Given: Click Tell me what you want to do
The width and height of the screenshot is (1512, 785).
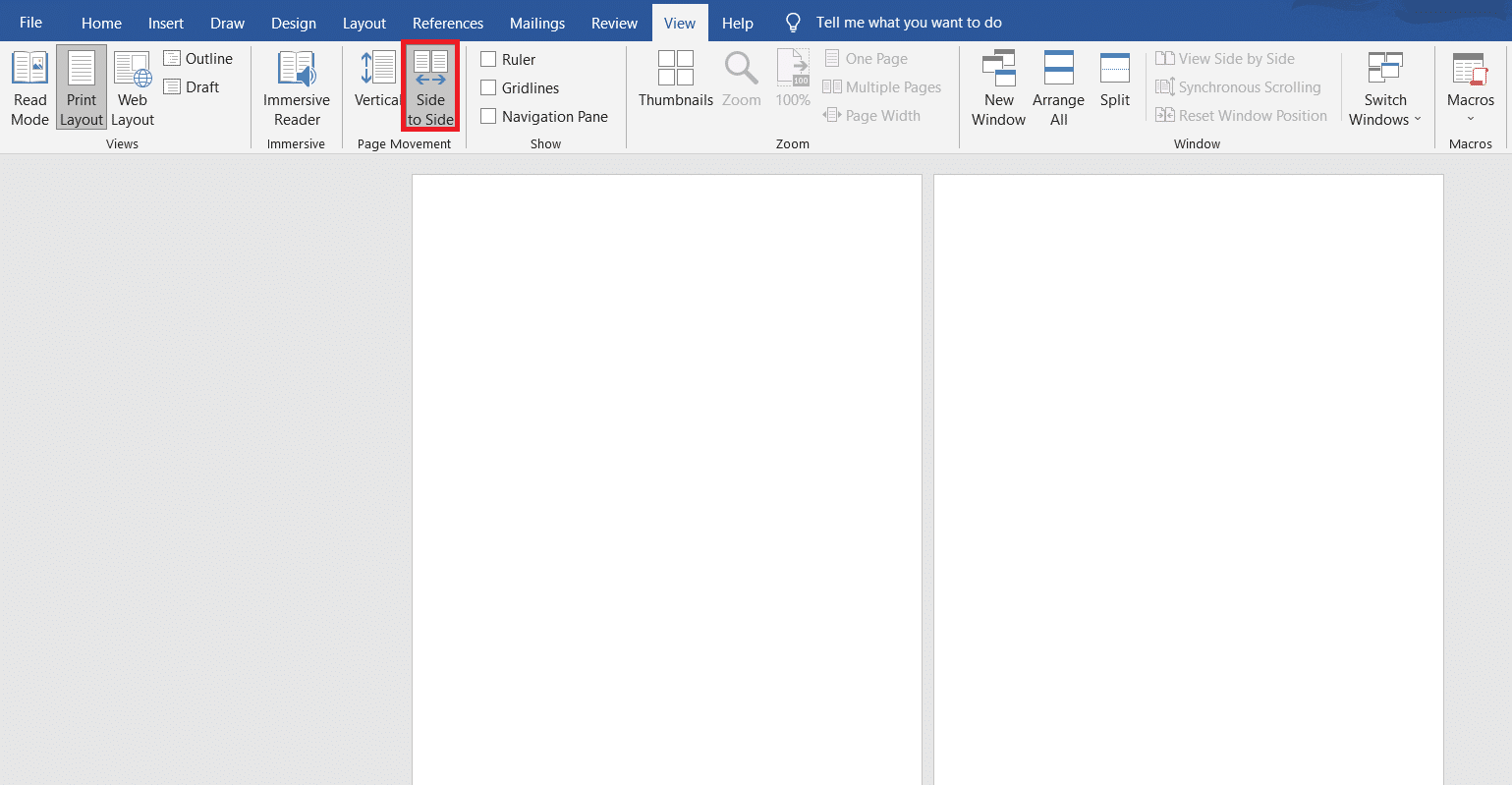Looking at the screenshot, I should (909, 22).
